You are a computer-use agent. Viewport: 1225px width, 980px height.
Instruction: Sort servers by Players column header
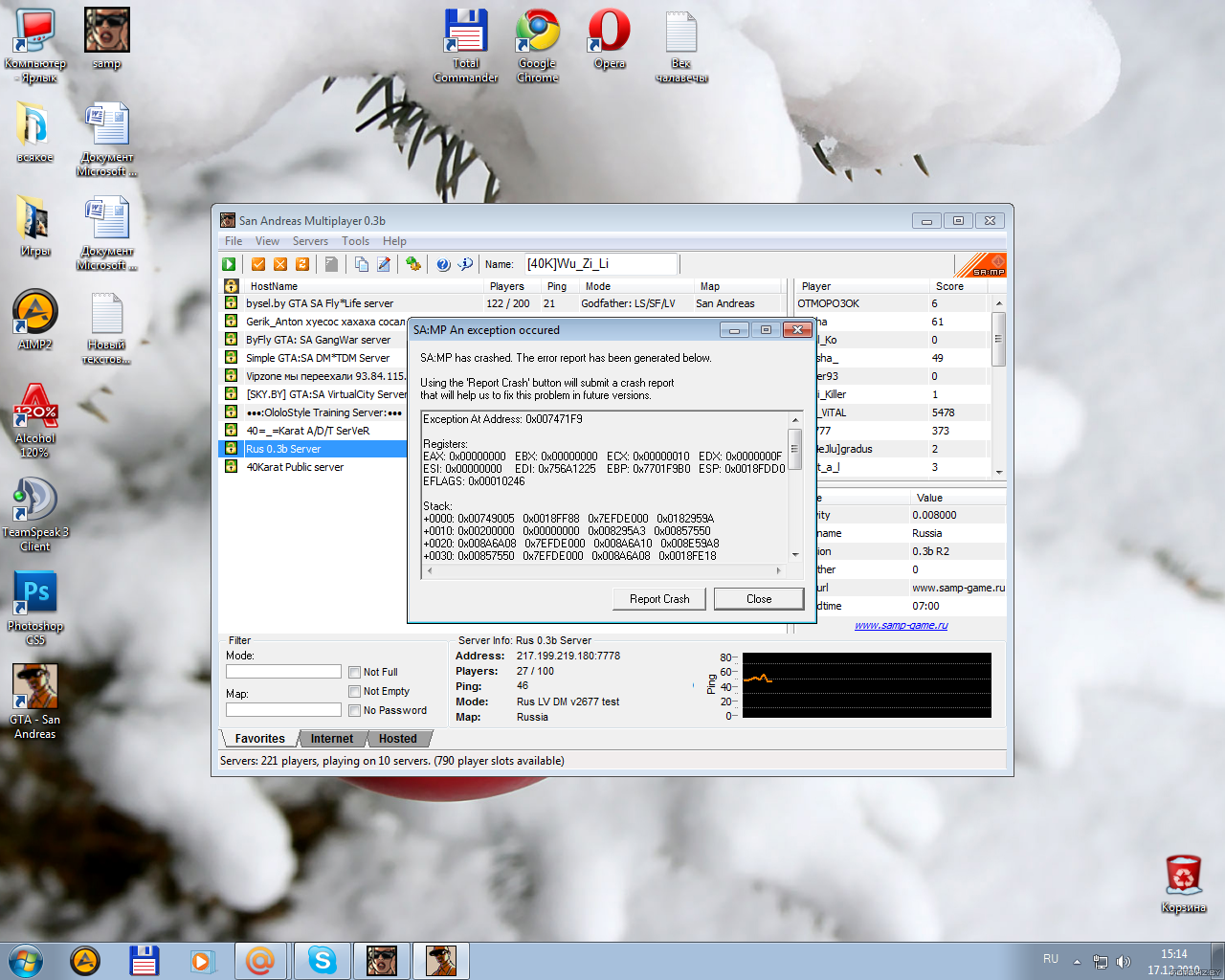513,286
